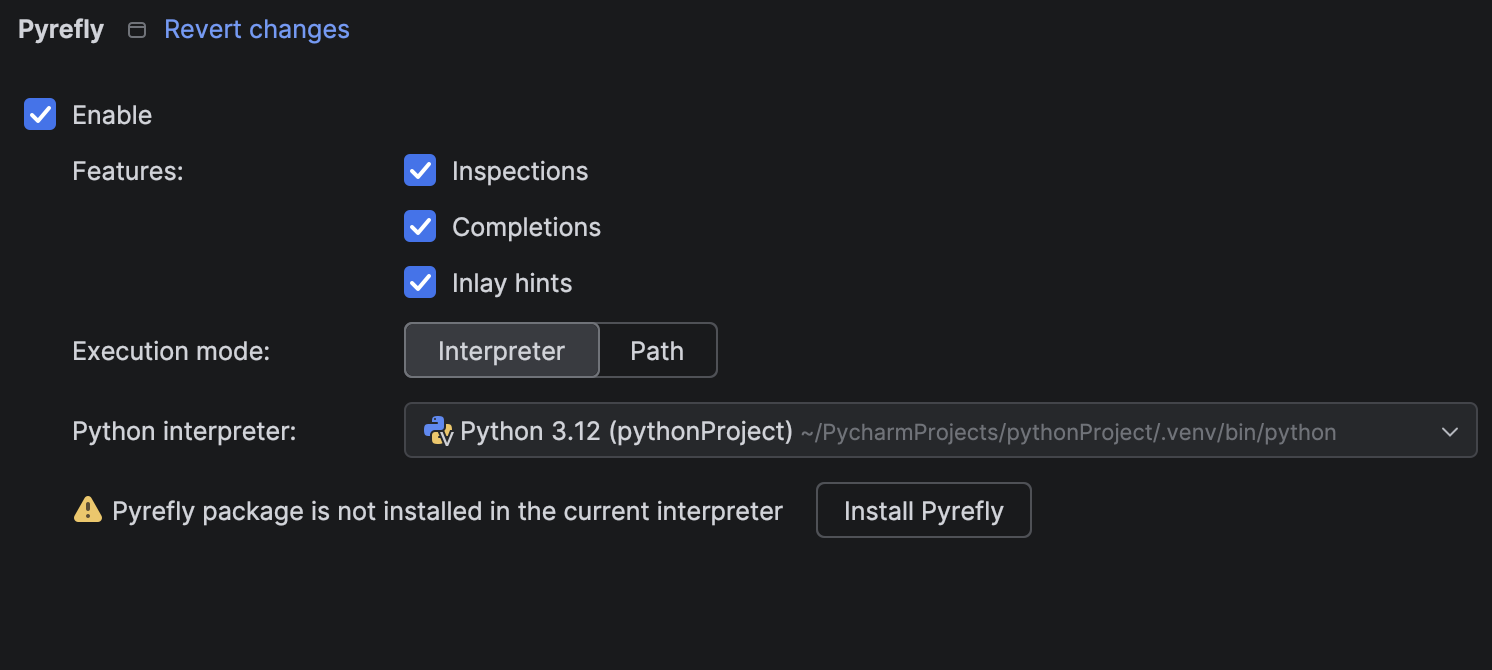Click the Revert changes link

pos(256,29)
